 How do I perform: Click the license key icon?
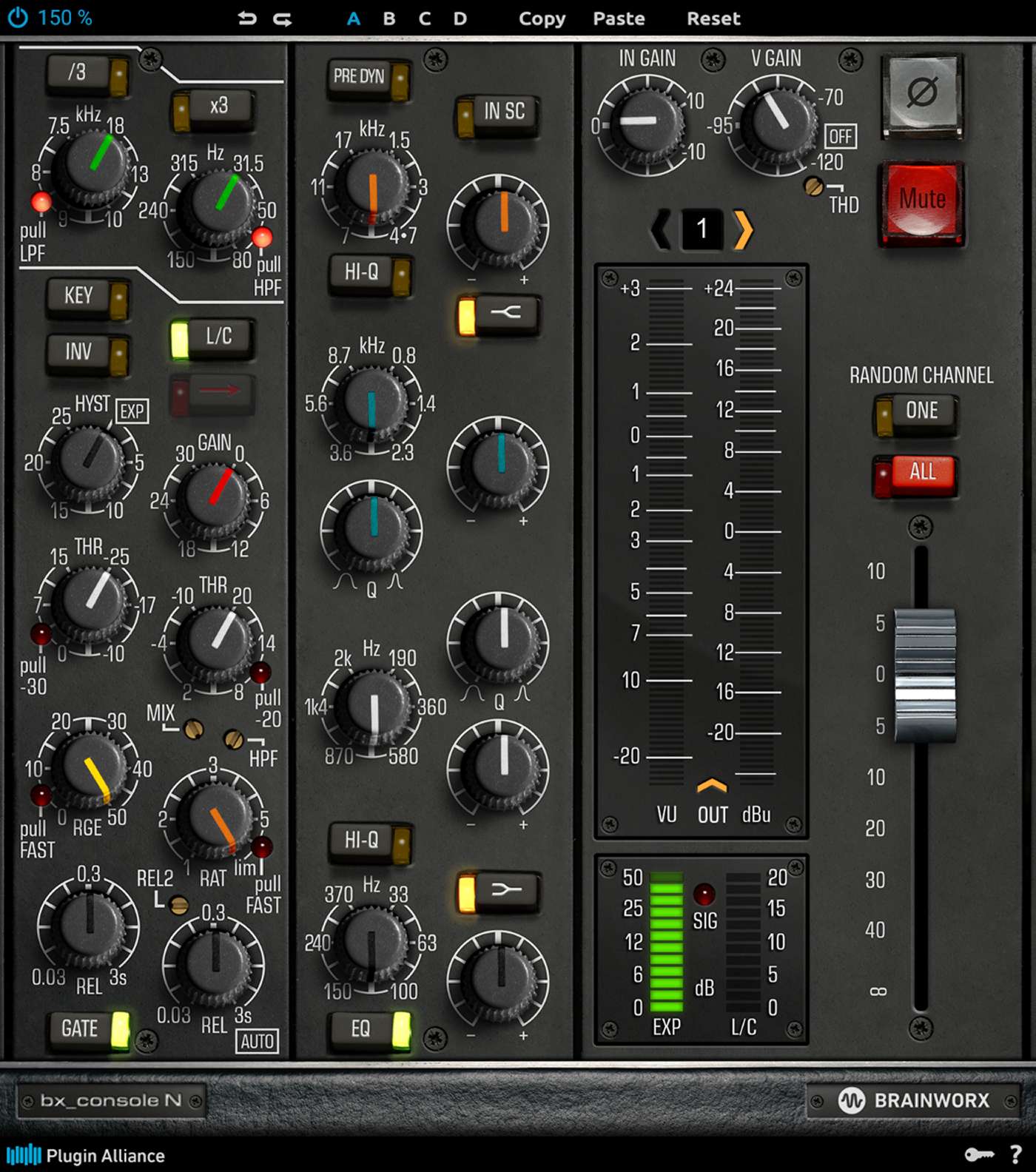pyautogui.click(x=979, y=1154)
